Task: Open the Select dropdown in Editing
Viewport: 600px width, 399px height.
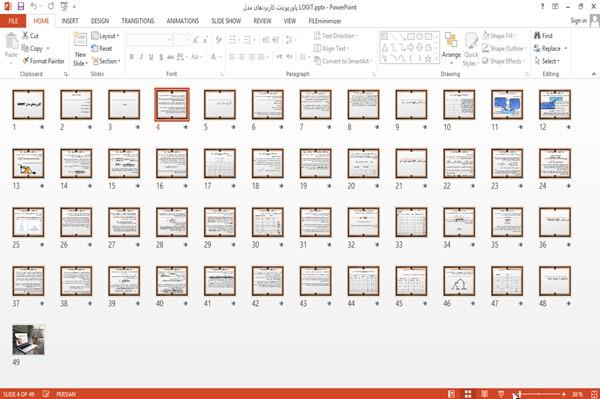Action: click(547, 61)
